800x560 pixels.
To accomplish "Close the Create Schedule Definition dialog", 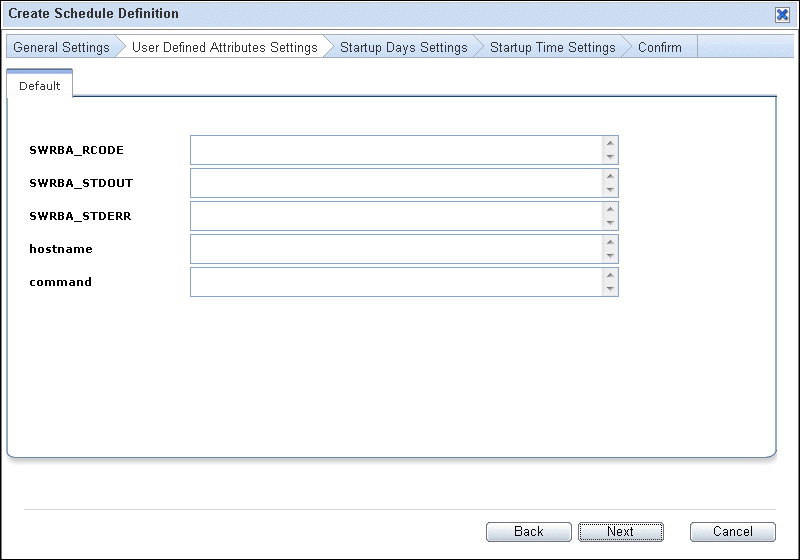I will [782, 14].
